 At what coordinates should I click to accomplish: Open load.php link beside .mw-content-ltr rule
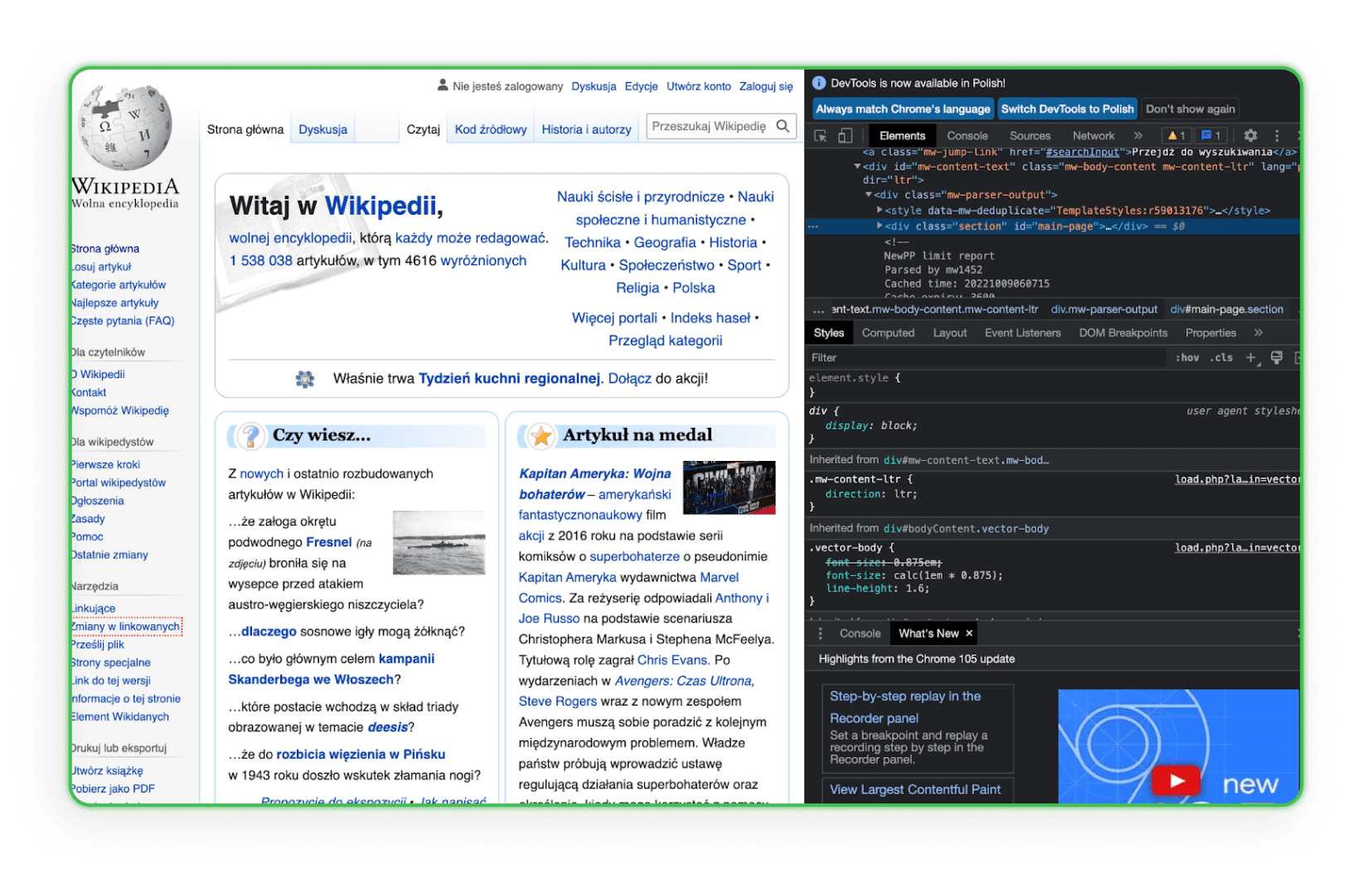click(1237, 480)
